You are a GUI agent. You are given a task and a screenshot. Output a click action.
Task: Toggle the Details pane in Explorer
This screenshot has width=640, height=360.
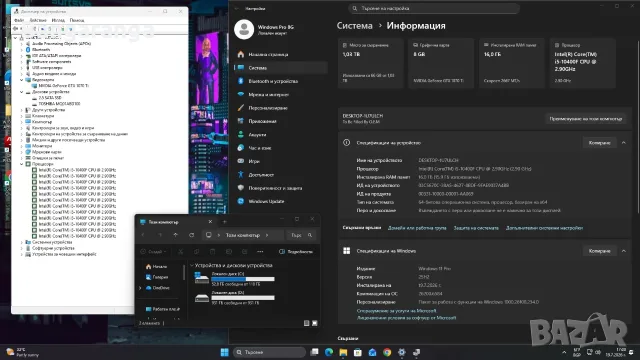point(297,252)
